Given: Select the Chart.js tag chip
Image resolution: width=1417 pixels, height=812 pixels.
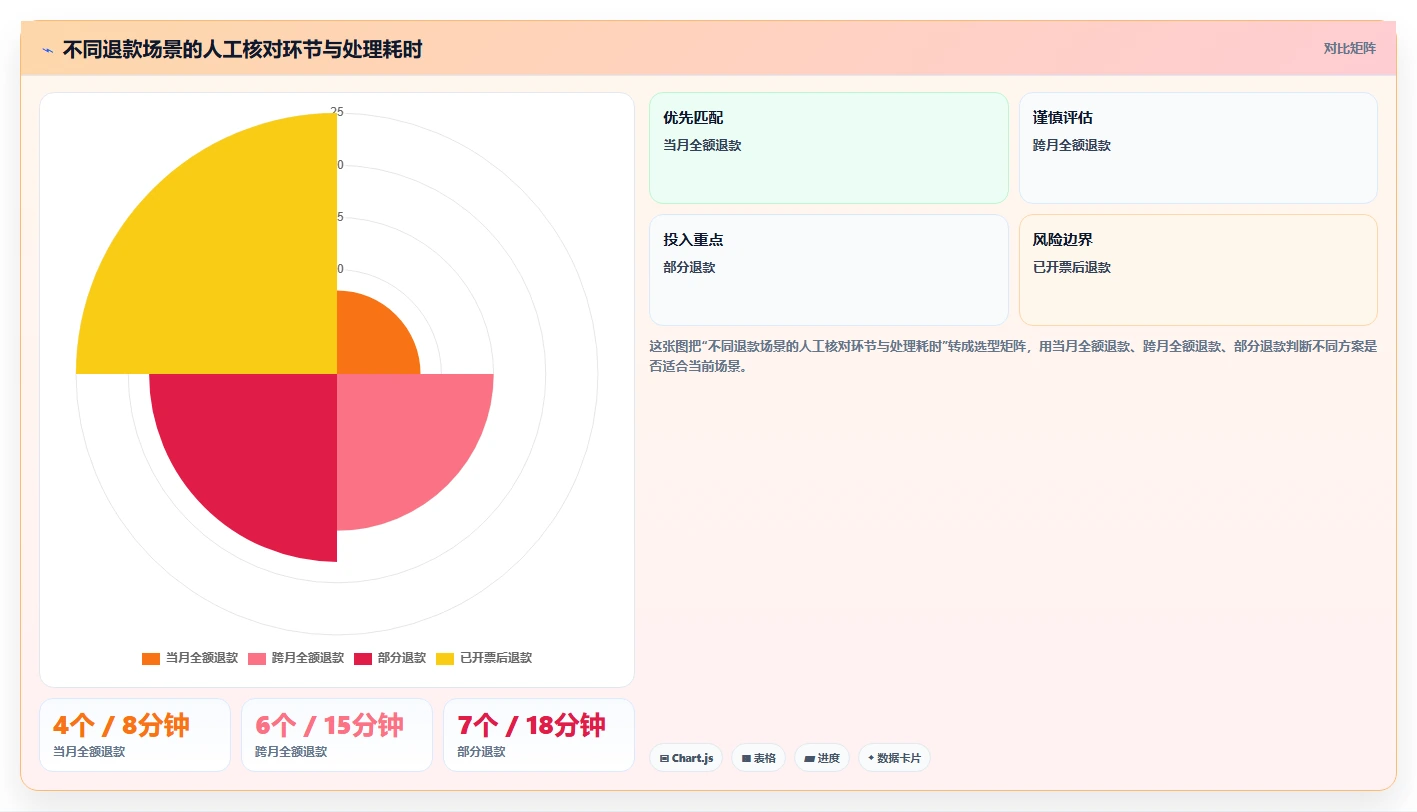Looking at the screenshot, I should (686, 758).
